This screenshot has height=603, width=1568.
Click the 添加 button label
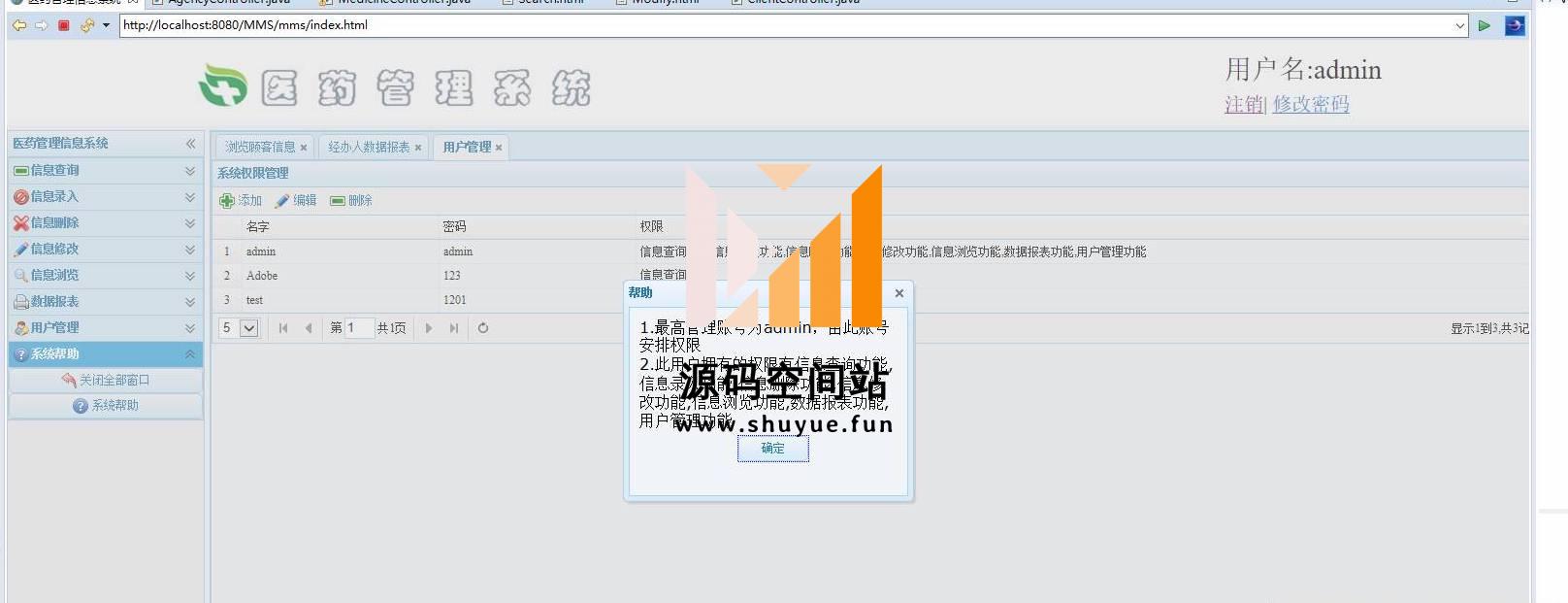point(250,200)
